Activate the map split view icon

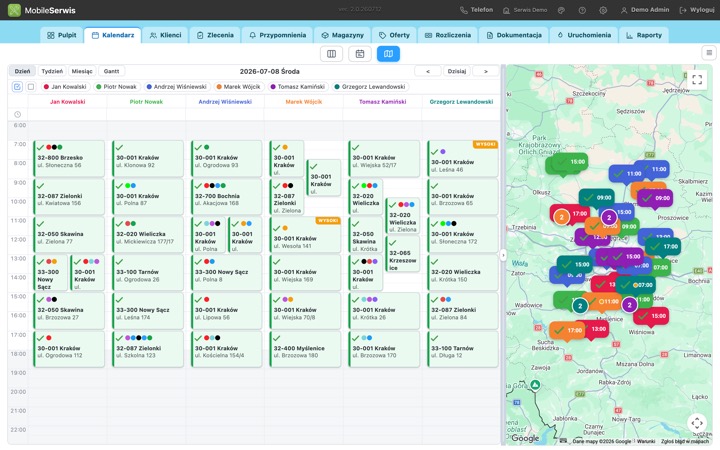[388, 54]
